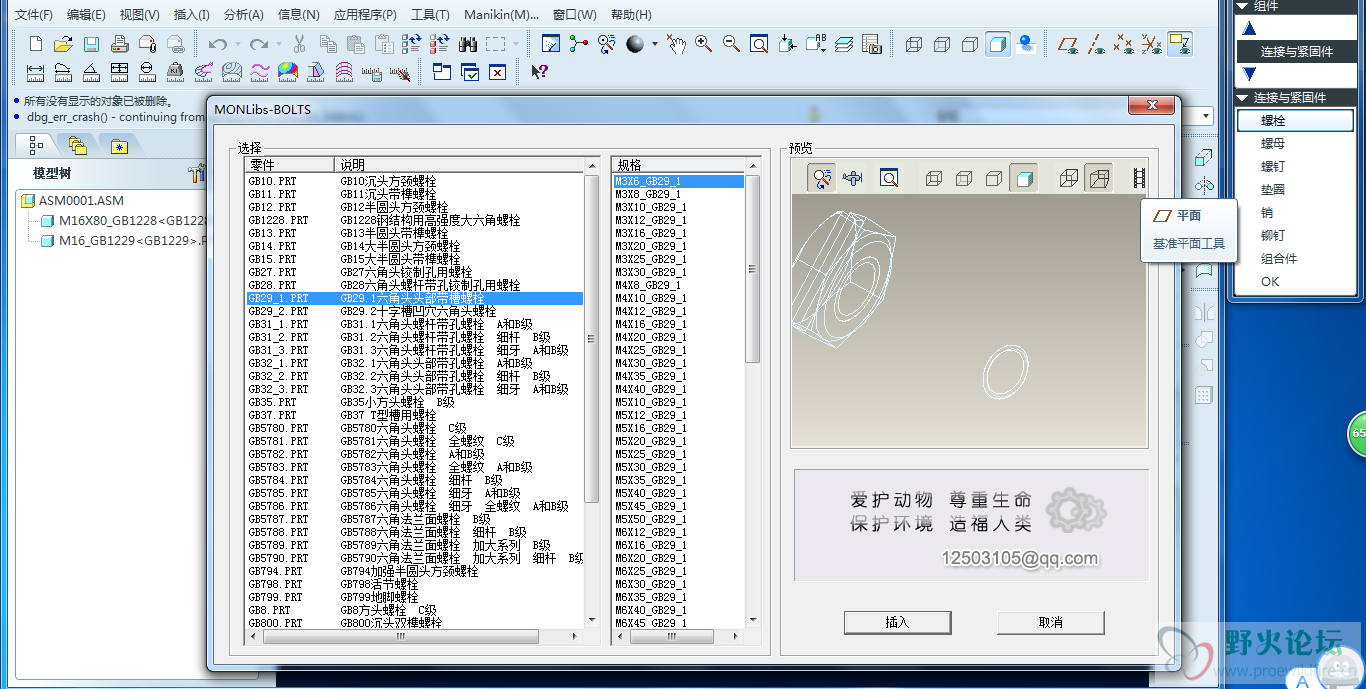Select 垫圈 in the menu manager
Image resolution: width=1366 pixels, height=689 pixels.
[x=1273, y=190]
